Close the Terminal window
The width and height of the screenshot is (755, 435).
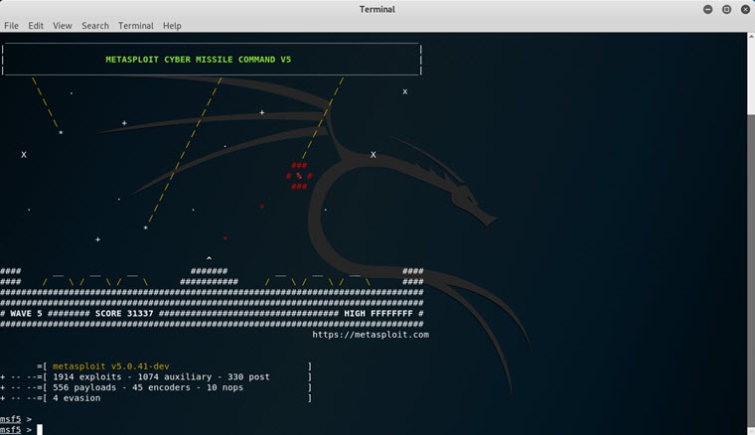(745, 9)
